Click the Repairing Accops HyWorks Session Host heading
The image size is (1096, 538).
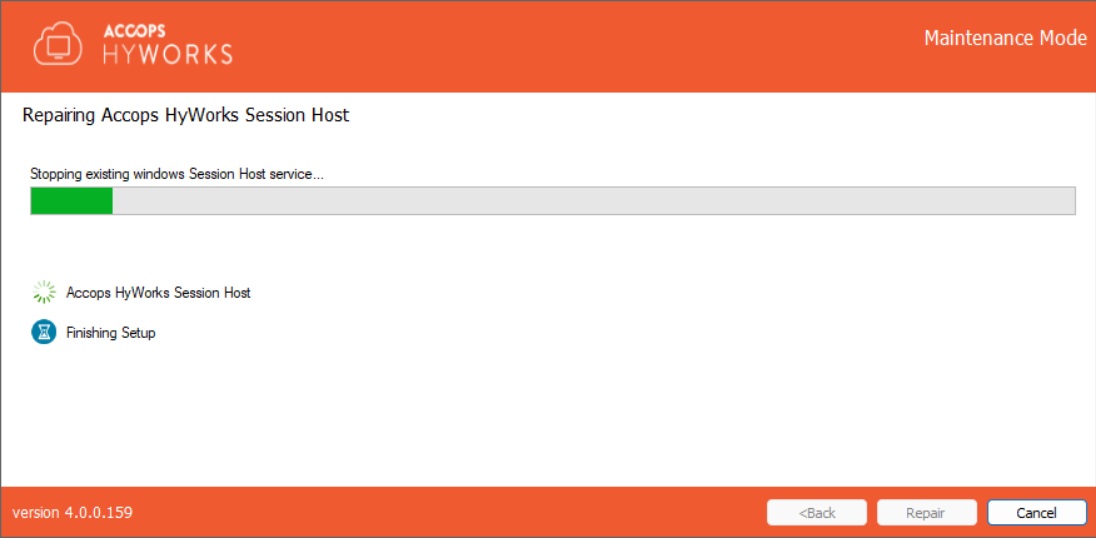point(186,115)
